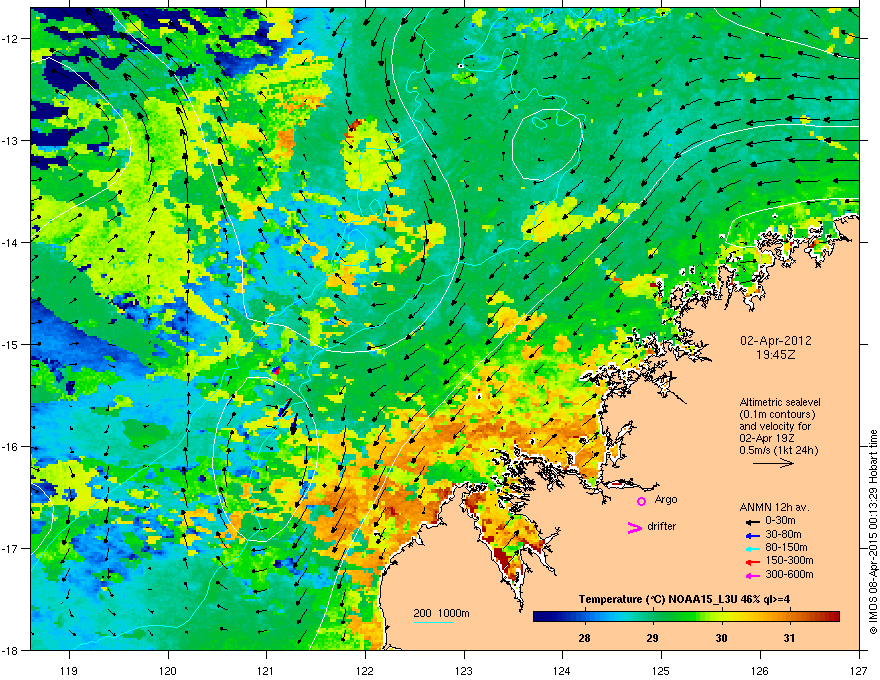Click the latitude axis label -17
The width and height of the screenshot is (880, 680).
(11, 548)
